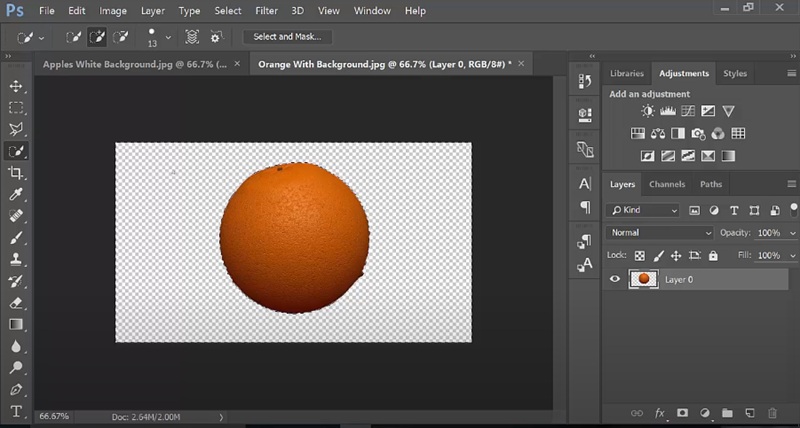The height and width of the screenshot is (428, 800).
Task: Open the Image menu
Action: pos(113,11)
